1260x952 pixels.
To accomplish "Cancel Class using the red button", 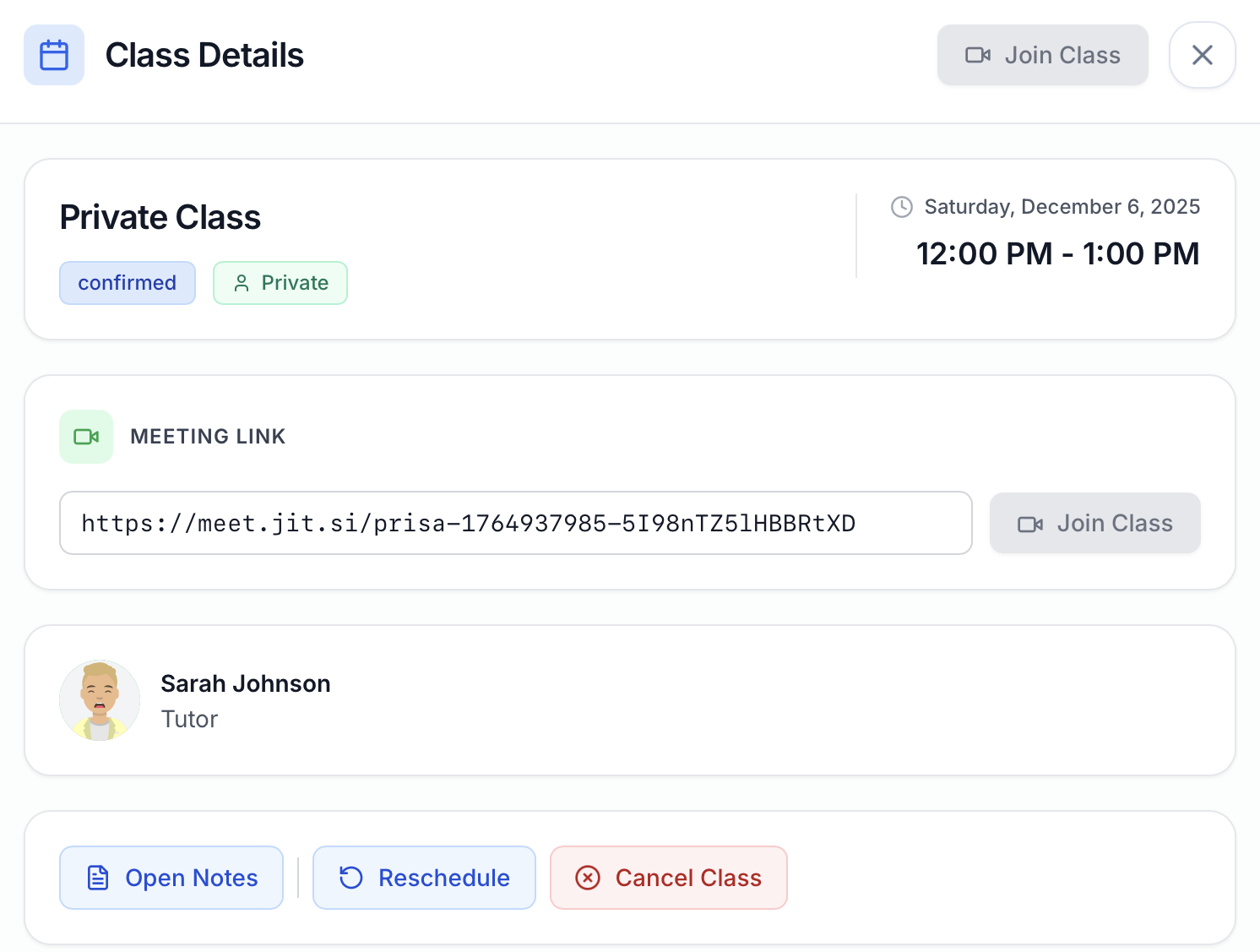I will click(668, 878).
